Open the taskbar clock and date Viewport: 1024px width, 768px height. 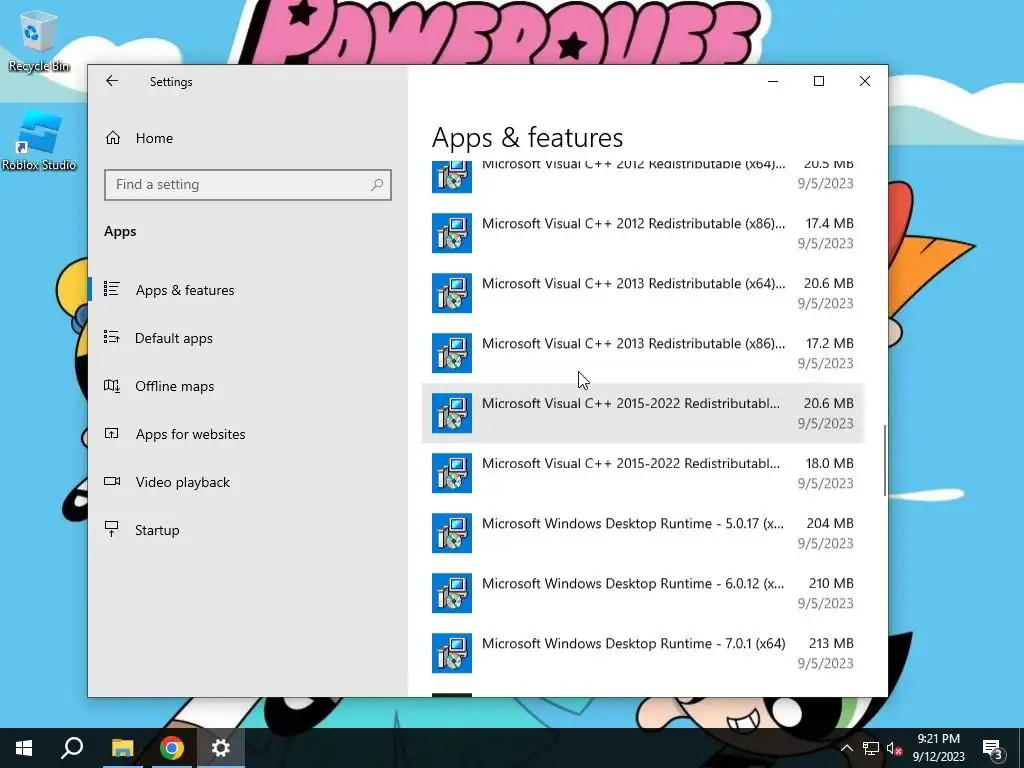point(938,748)
